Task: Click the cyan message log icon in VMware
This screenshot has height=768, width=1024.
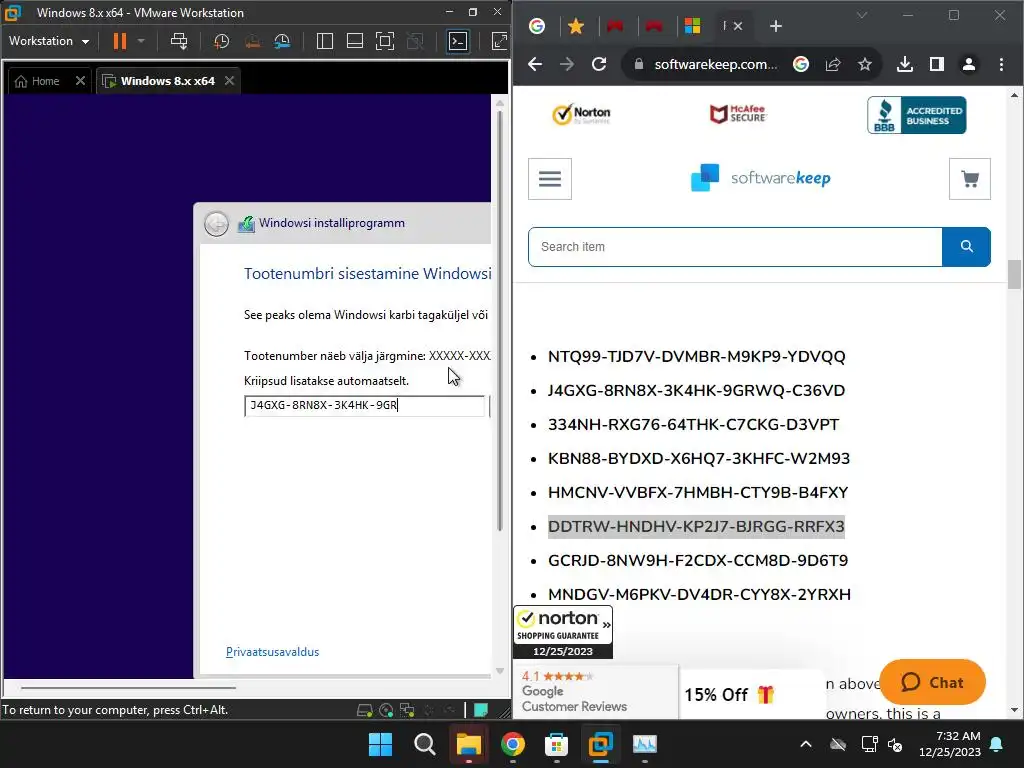Action: (x=481, y=710)
